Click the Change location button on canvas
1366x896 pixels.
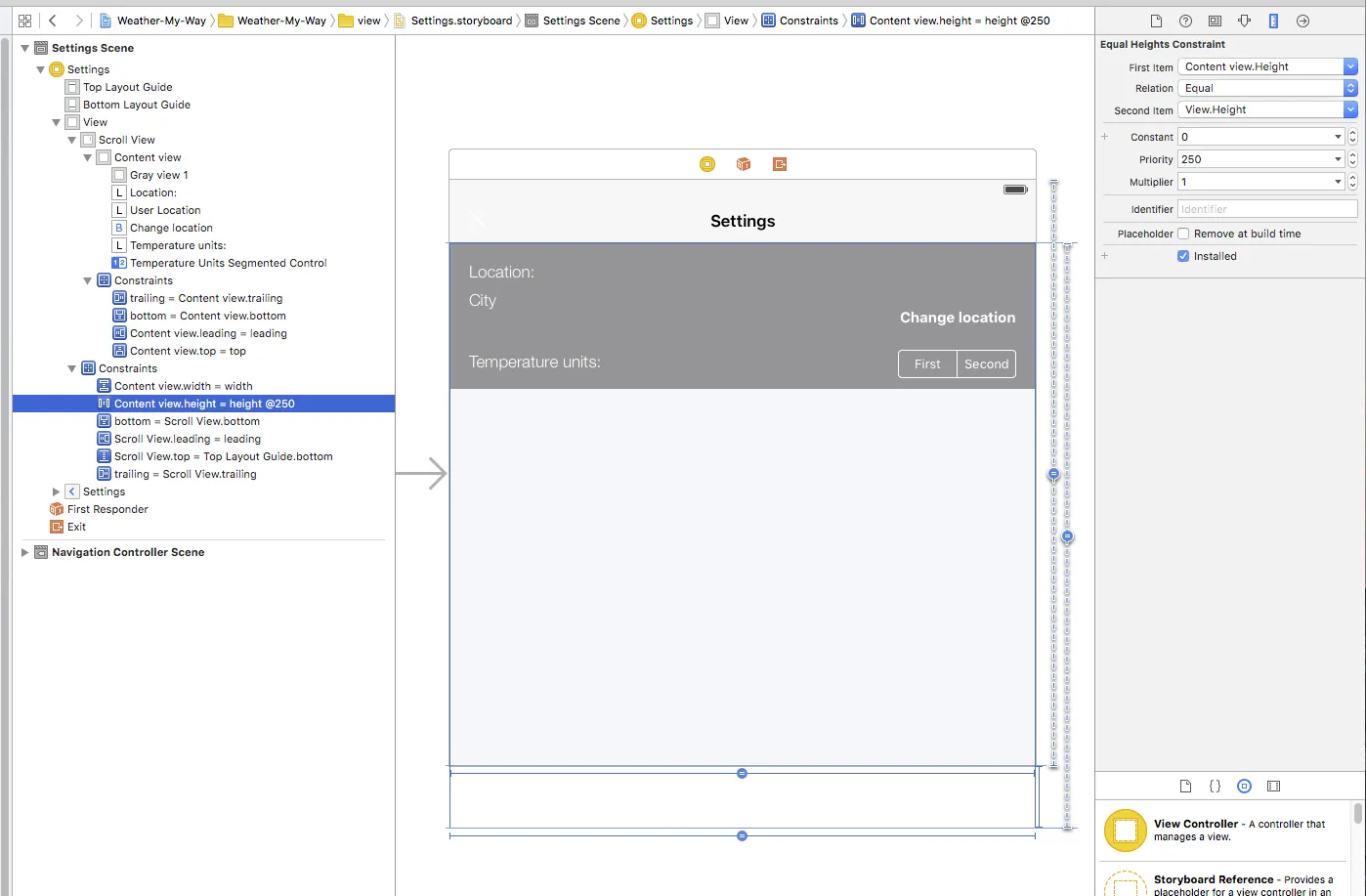958,318
